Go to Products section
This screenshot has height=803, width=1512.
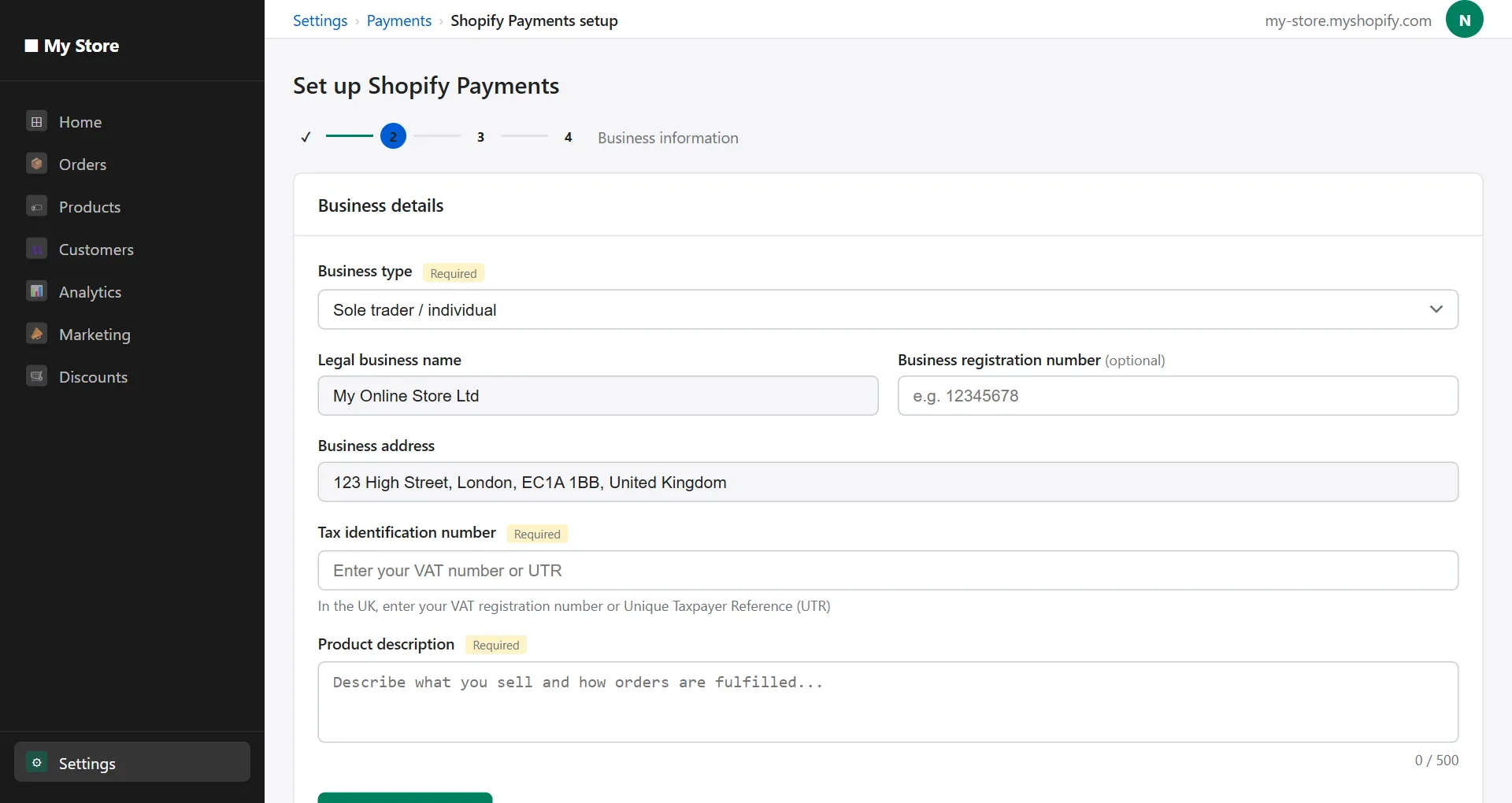click(132, 207)
